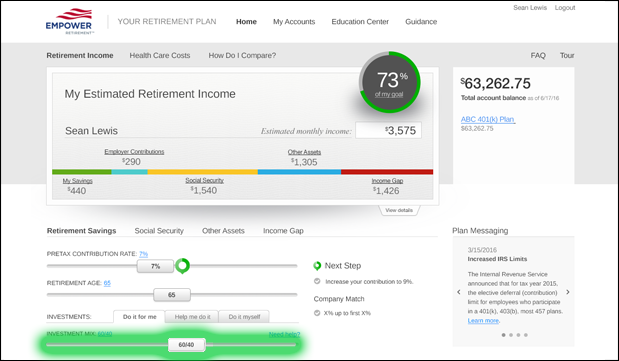
Task: Choose the 'Do it for me' investments tab
Action: click(139, 316)
